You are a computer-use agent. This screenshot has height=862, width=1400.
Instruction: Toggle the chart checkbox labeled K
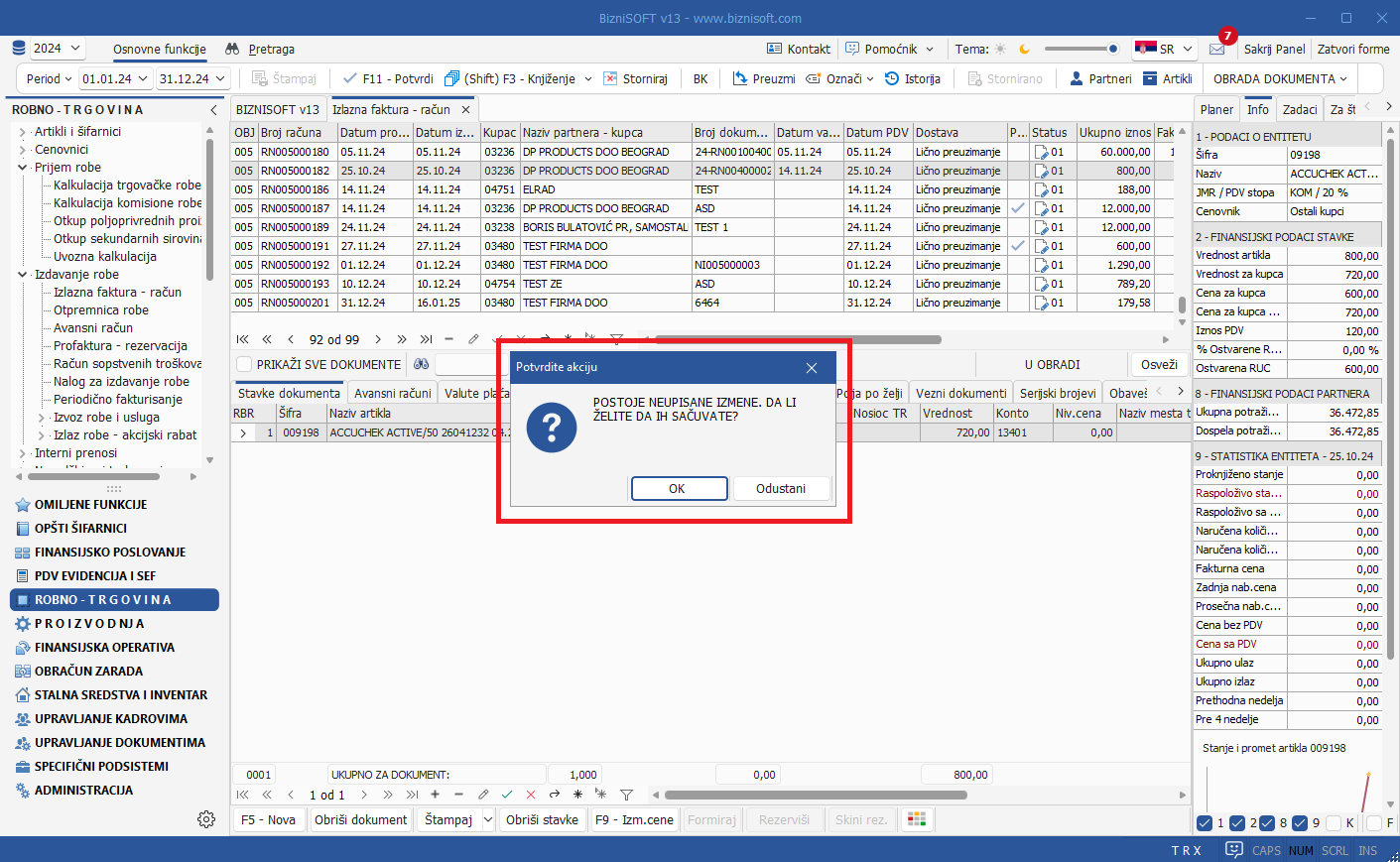pyautogui.click(x=1334, y=822)
